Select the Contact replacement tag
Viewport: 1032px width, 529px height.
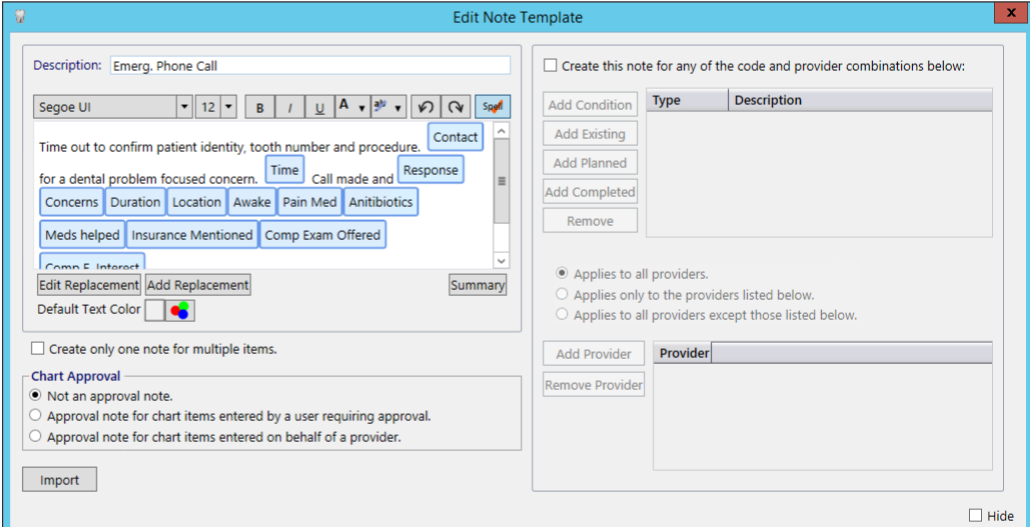(x=455, y=137)
